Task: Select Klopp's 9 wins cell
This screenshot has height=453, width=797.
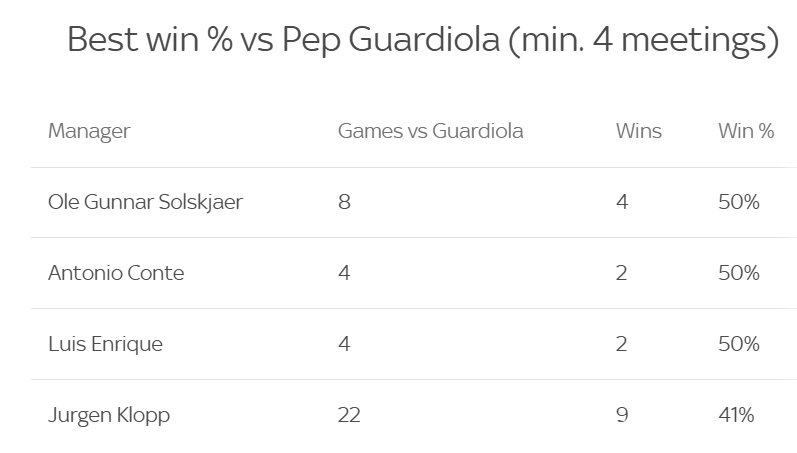Action: (x=622, y=415)
